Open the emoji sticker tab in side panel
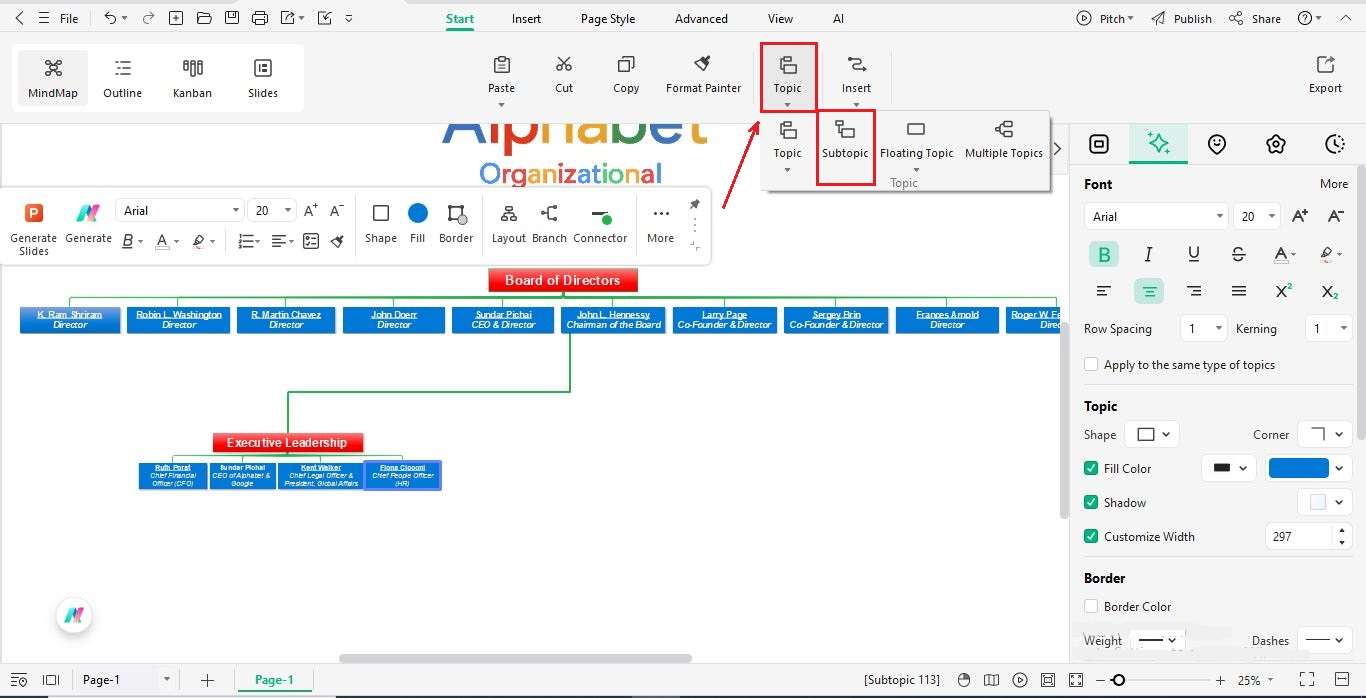1366x698 pixels. tap(1216, 144)
